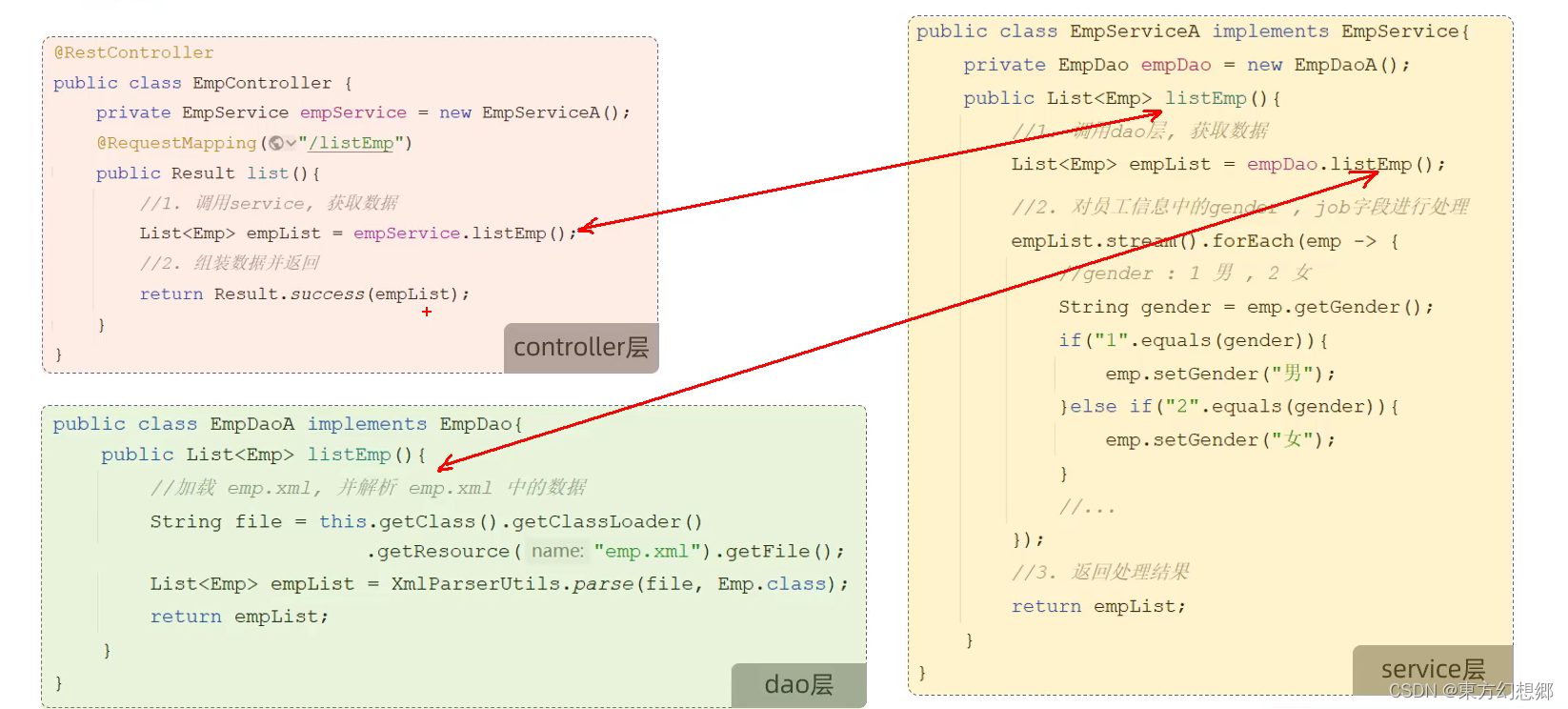Click the "empService.listEmp();" call line
This screenshot has width=1568, height=709.
click(358, 233)
